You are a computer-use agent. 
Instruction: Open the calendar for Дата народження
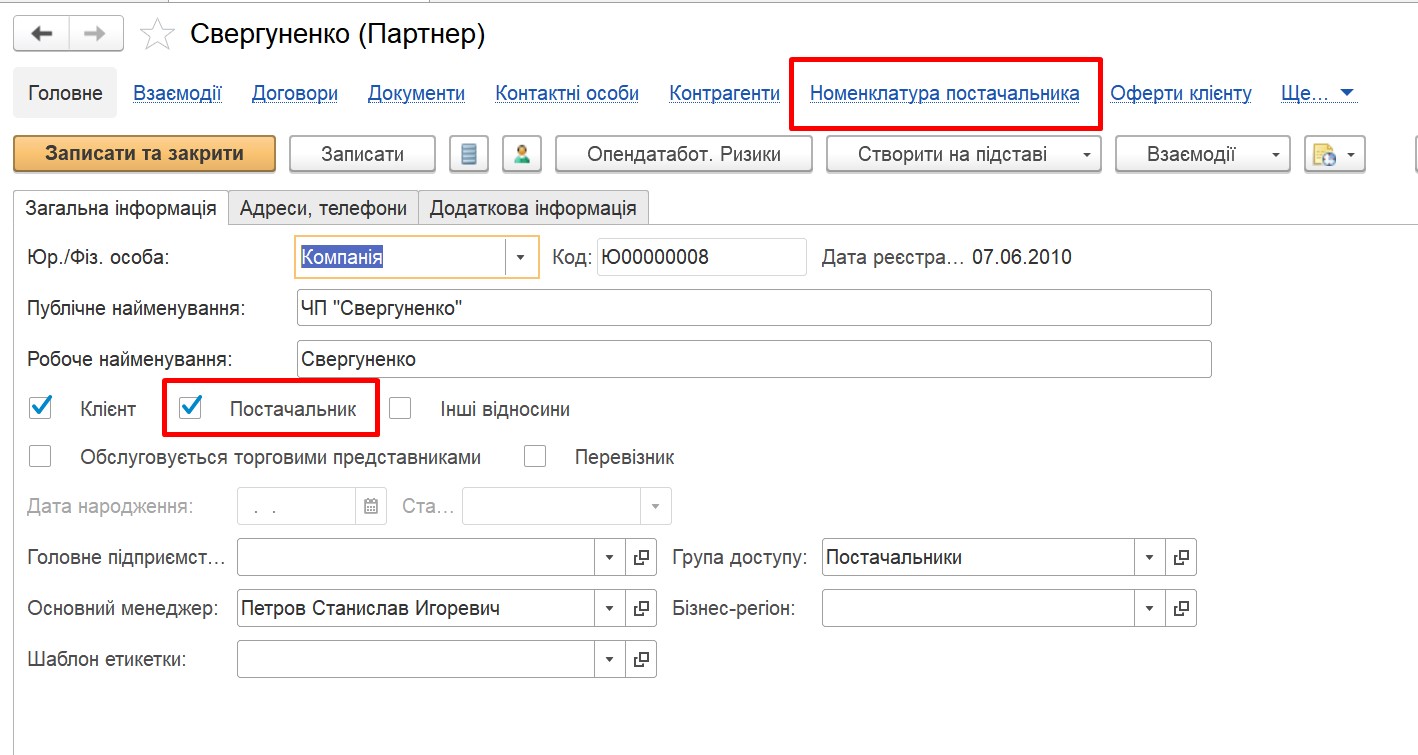[371, 506]
